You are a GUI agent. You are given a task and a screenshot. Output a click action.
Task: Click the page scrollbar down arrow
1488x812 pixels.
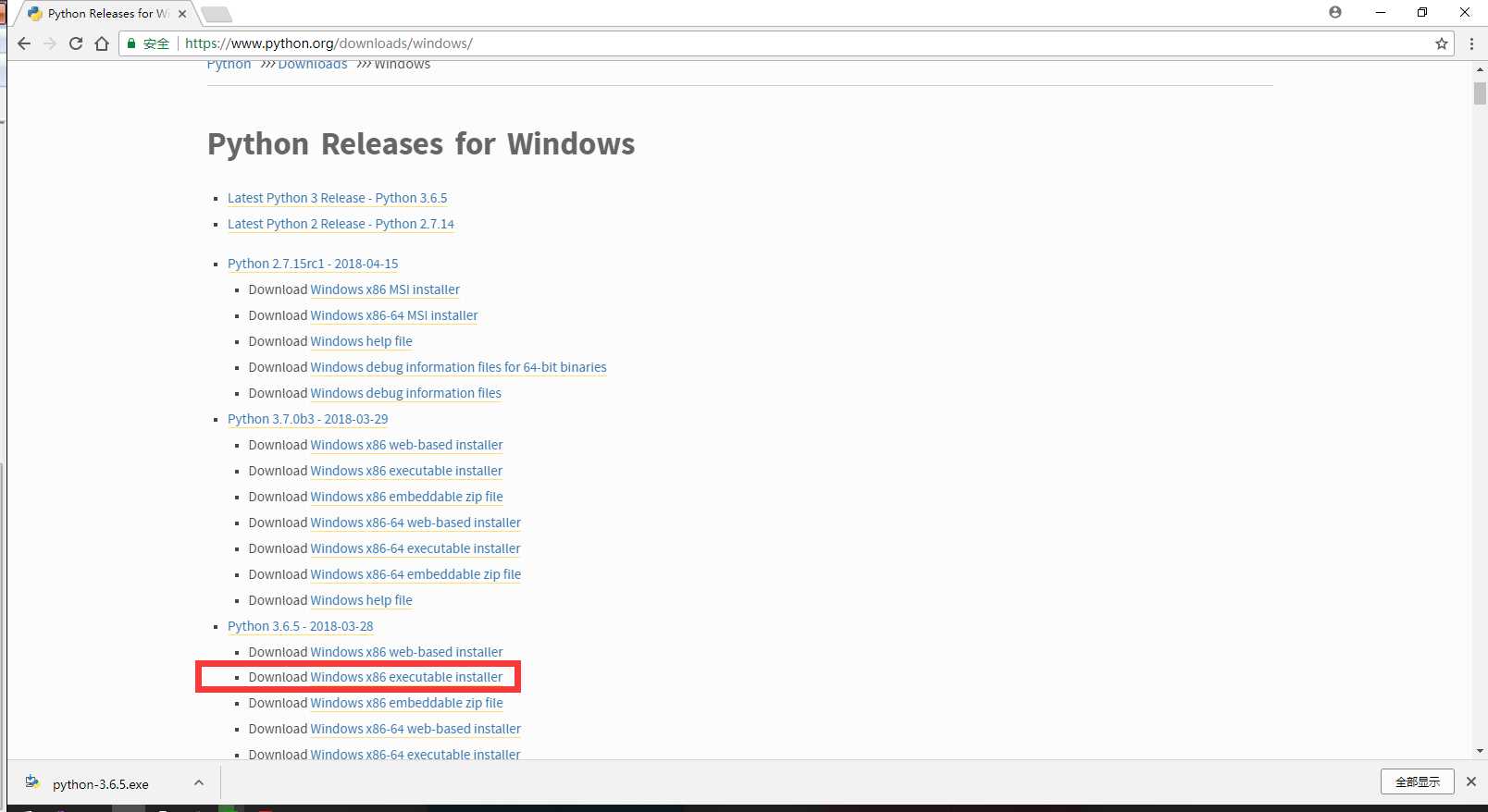pyautogui.click(x=1480, y=751)
